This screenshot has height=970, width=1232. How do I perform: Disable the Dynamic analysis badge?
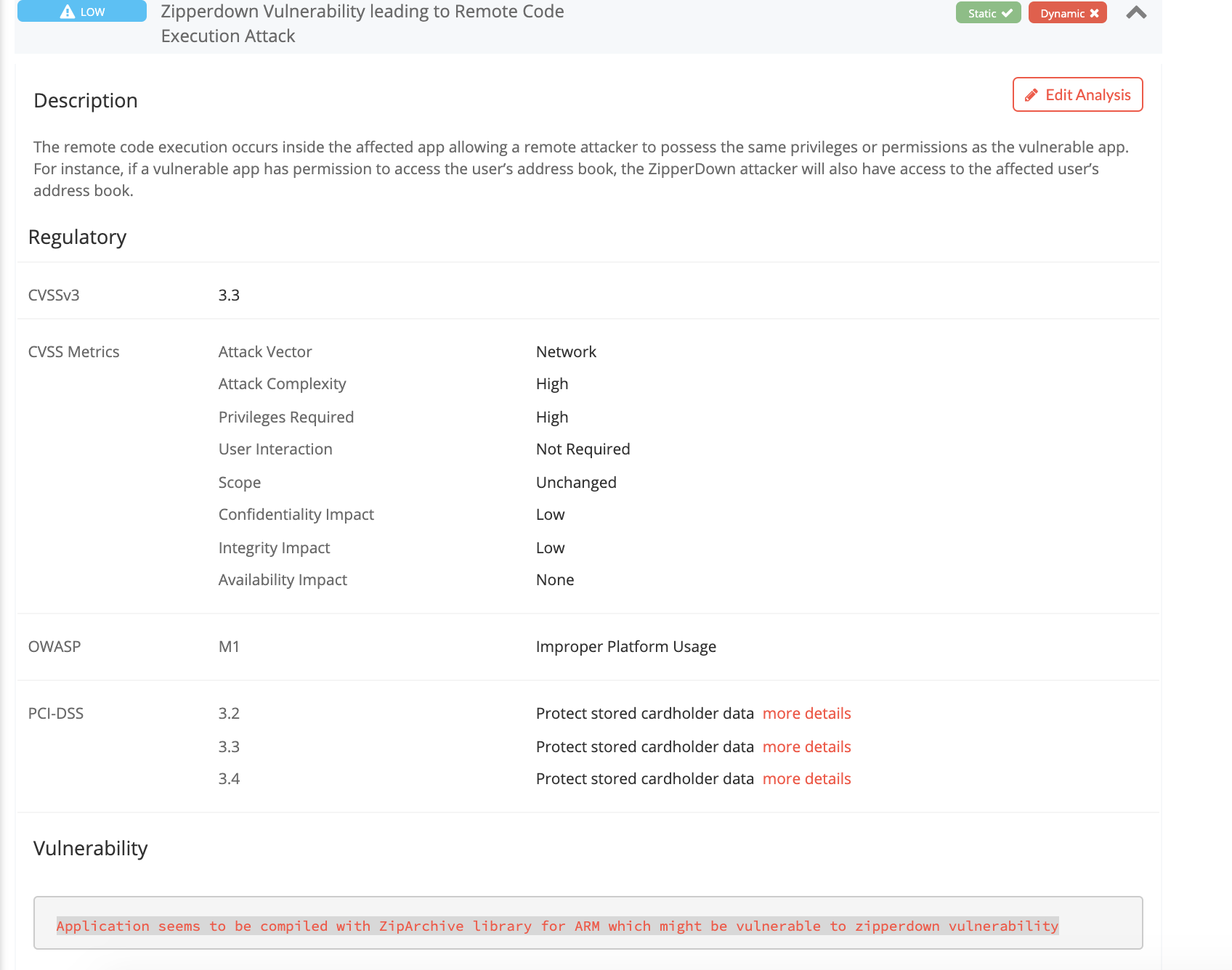point(1067,12)
